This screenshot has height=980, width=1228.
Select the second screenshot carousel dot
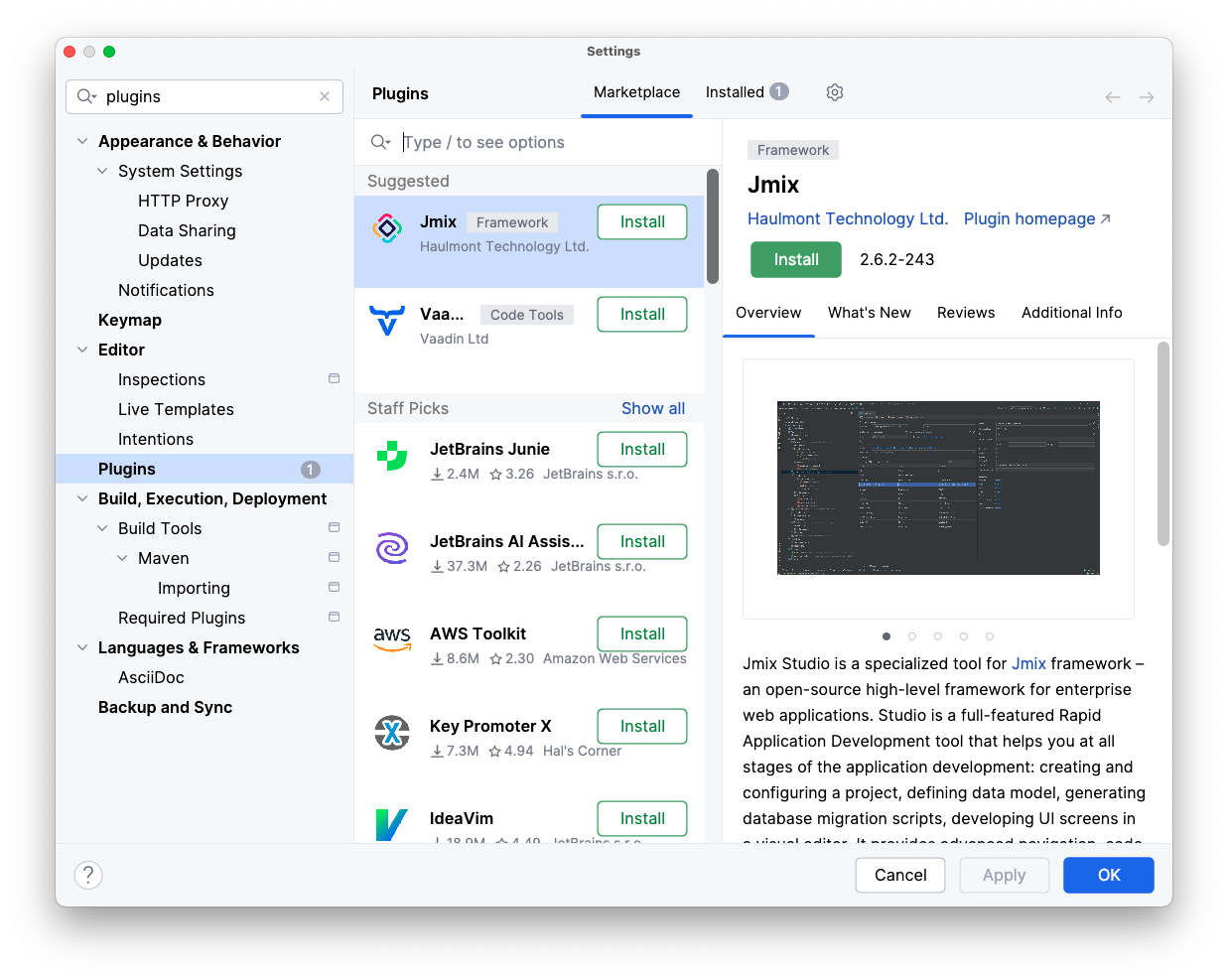tap(912, 636)
